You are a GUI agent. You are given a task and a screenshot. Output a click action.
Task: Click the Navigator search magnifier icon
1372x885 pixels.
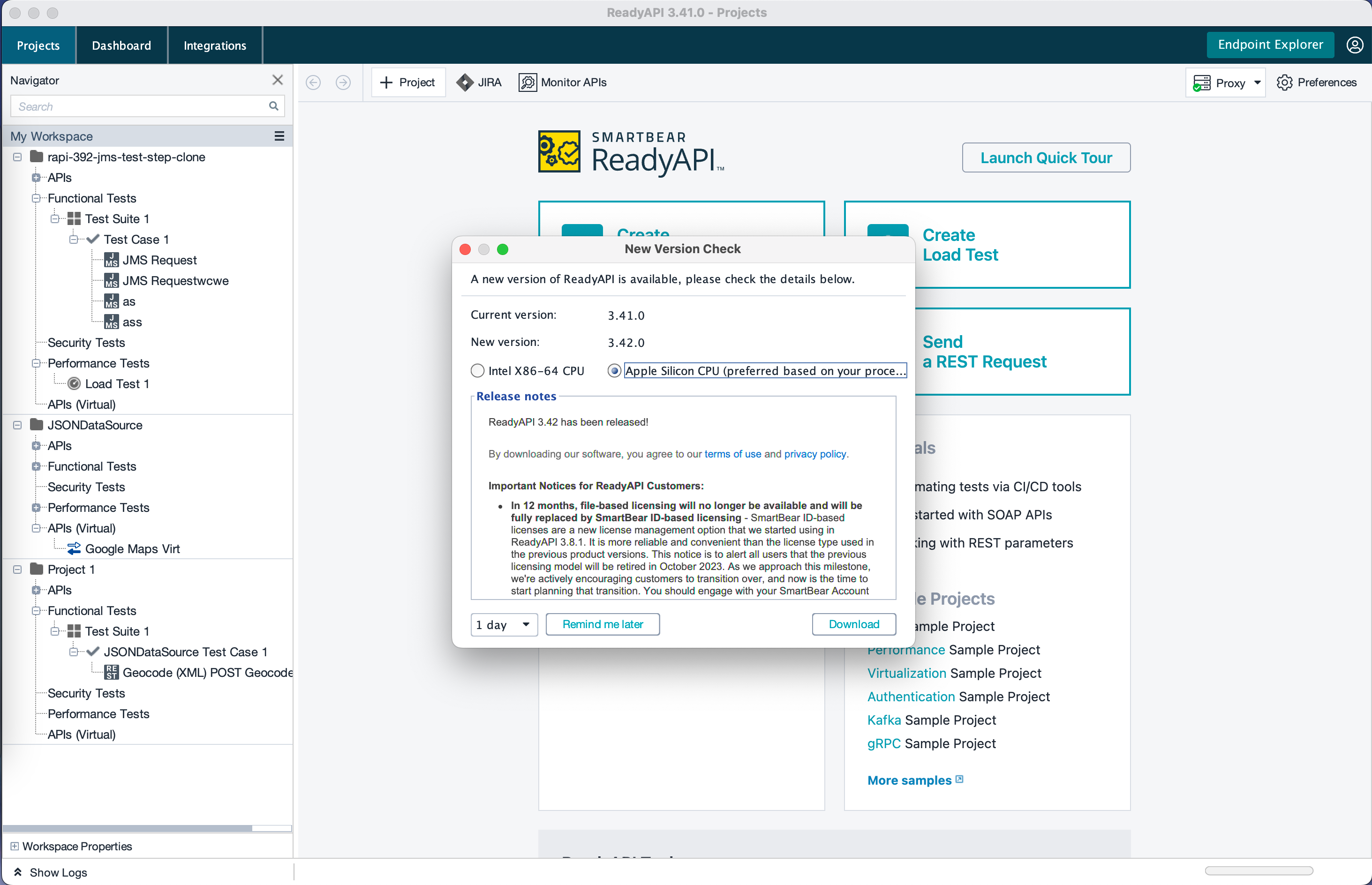click(x=273, y=106)
